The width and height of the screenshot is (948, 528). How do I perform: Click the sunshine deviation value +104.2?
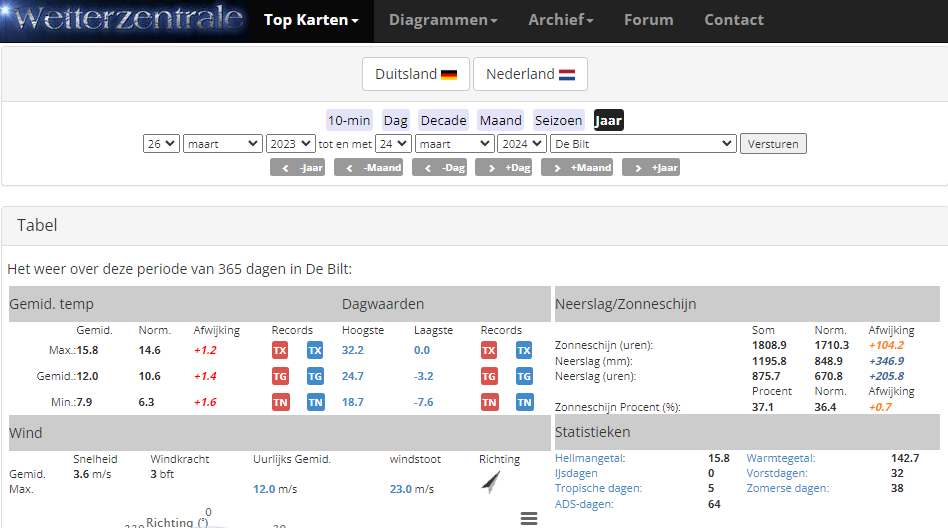[886, 345]
